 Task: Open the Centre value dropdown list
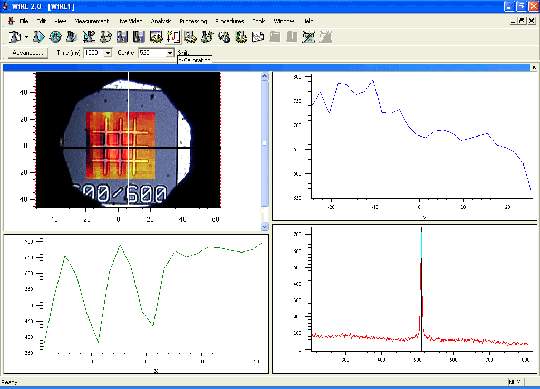tap(170, 53)
